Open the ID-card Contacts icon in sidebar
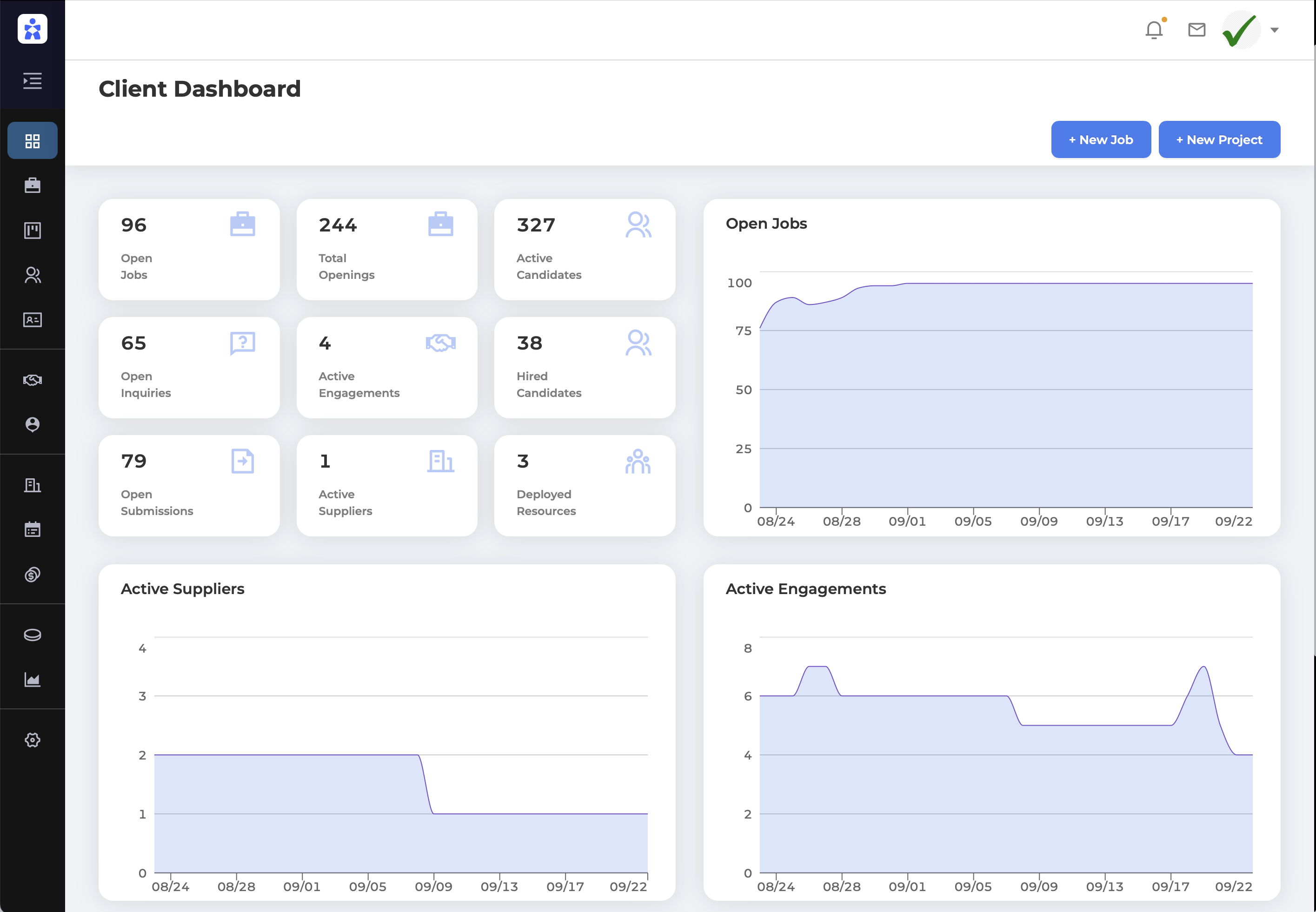 click(x=32, y=319)
